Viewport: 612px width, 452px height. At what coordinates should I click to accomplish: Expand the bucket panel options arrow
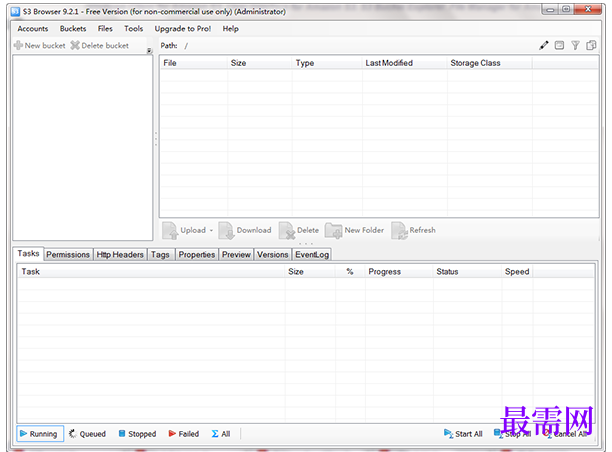149,50
